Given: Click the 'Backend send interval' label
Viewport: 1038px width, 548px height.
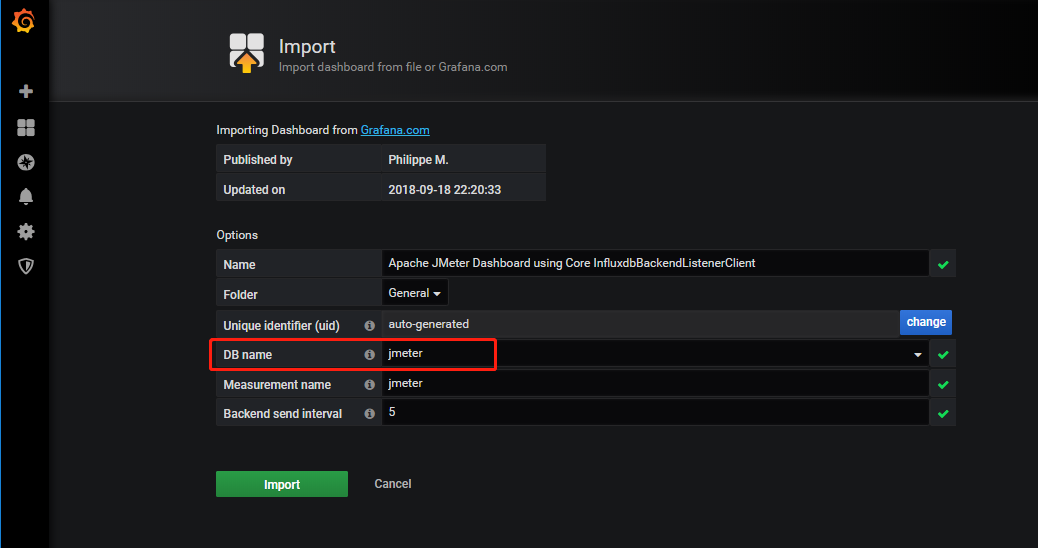Looking at the screenshot, I should click(283, 414).
